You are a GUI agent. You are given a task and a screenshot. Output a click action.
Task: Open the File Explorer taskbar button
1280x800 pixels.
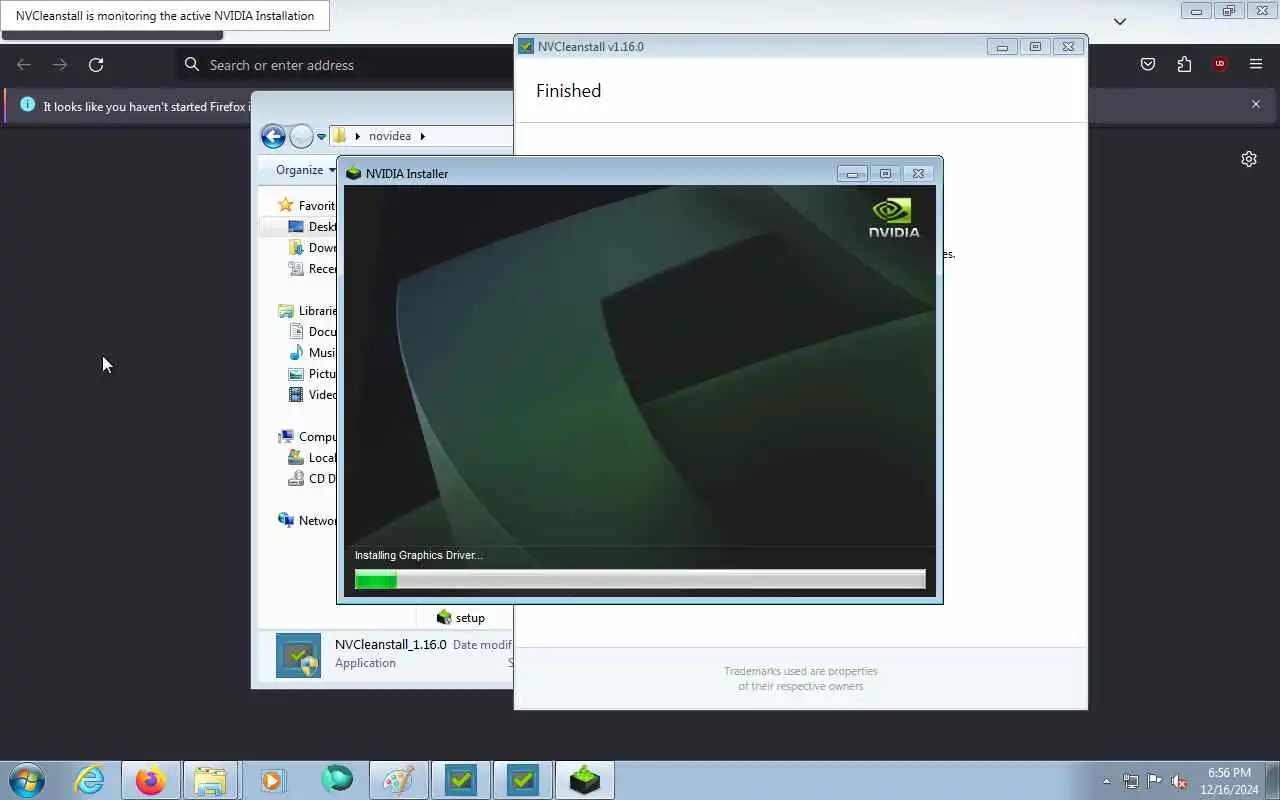coord(210,780)
